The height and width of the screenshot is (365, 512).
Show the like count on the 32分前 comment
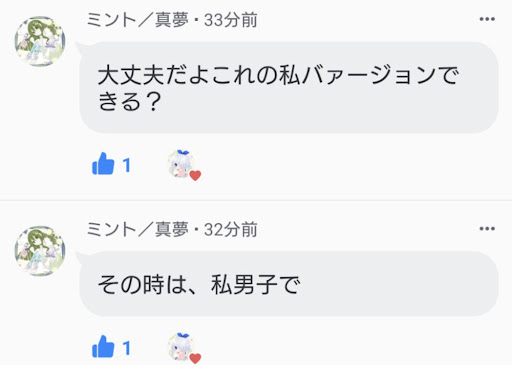pos(126,348)
